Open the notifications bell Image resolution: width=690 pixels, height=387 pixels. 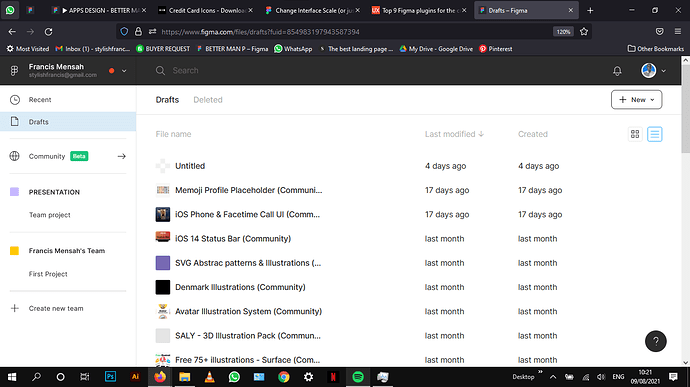[x=617, y=71]
